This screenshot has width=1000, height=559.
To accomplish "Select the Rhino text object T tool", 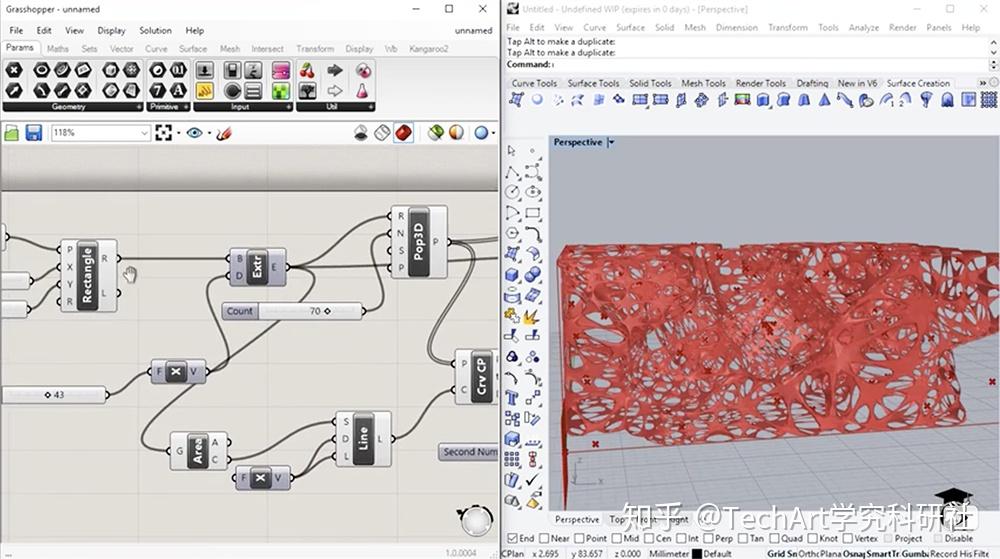I will coord(511,398).
